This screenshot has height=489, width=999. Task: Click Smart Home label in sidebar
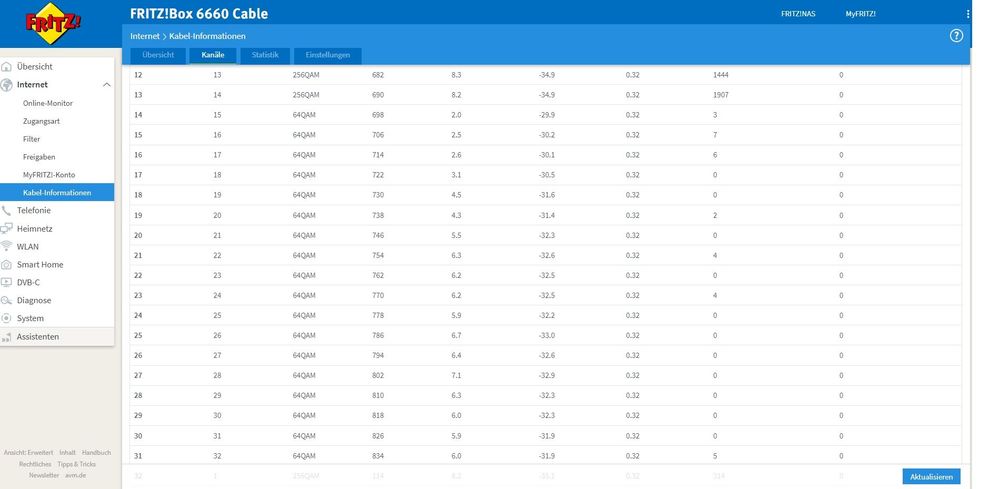tap(40, 264)
